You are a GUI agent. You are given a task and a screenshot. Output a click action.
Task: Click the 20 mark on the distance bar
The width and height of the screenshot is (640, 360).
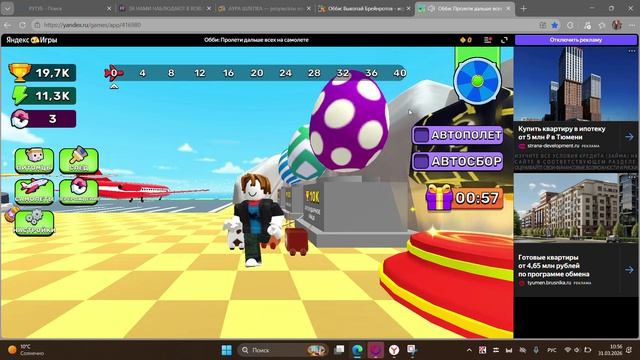[257, 73]
